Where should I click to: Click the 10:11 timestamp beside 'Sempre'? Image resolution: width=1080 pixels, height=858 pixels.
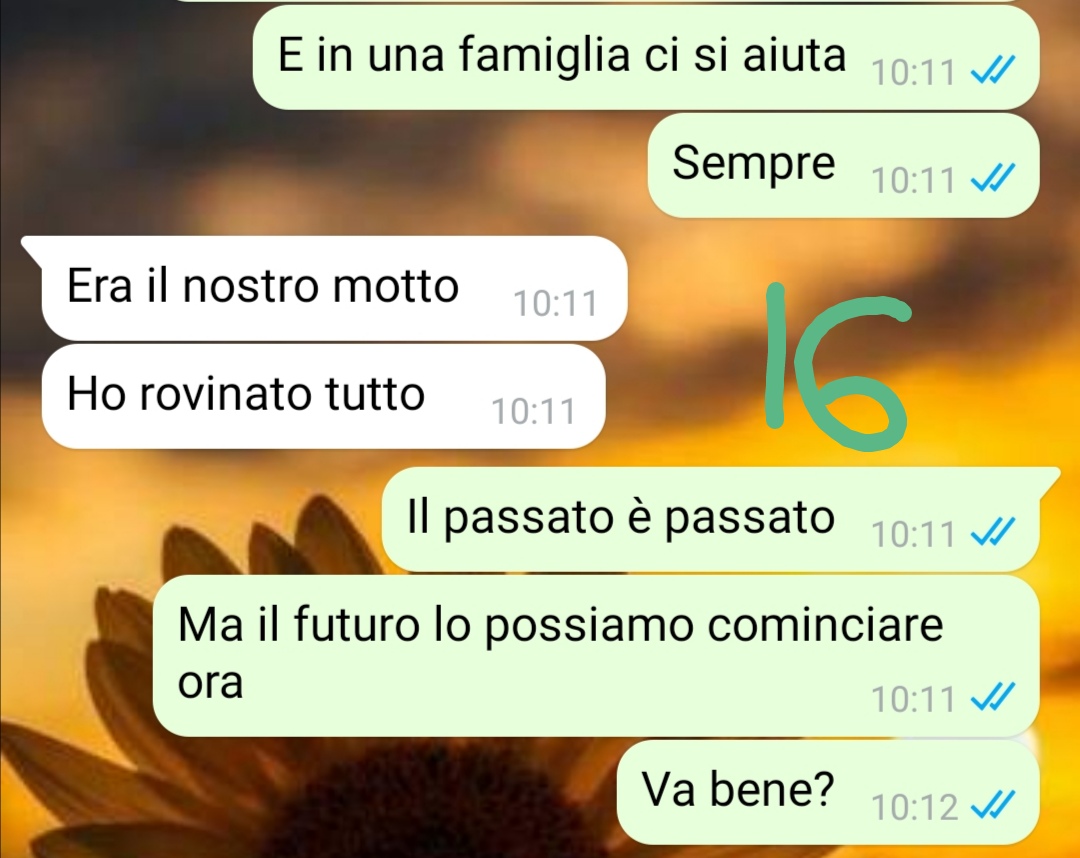click(913, 180)
